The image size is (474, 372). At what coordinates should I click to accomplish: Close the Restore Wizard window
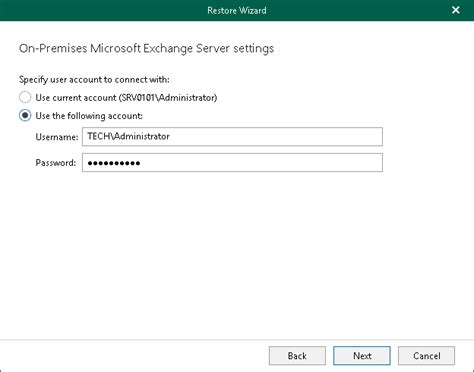(x=456, y=10)
